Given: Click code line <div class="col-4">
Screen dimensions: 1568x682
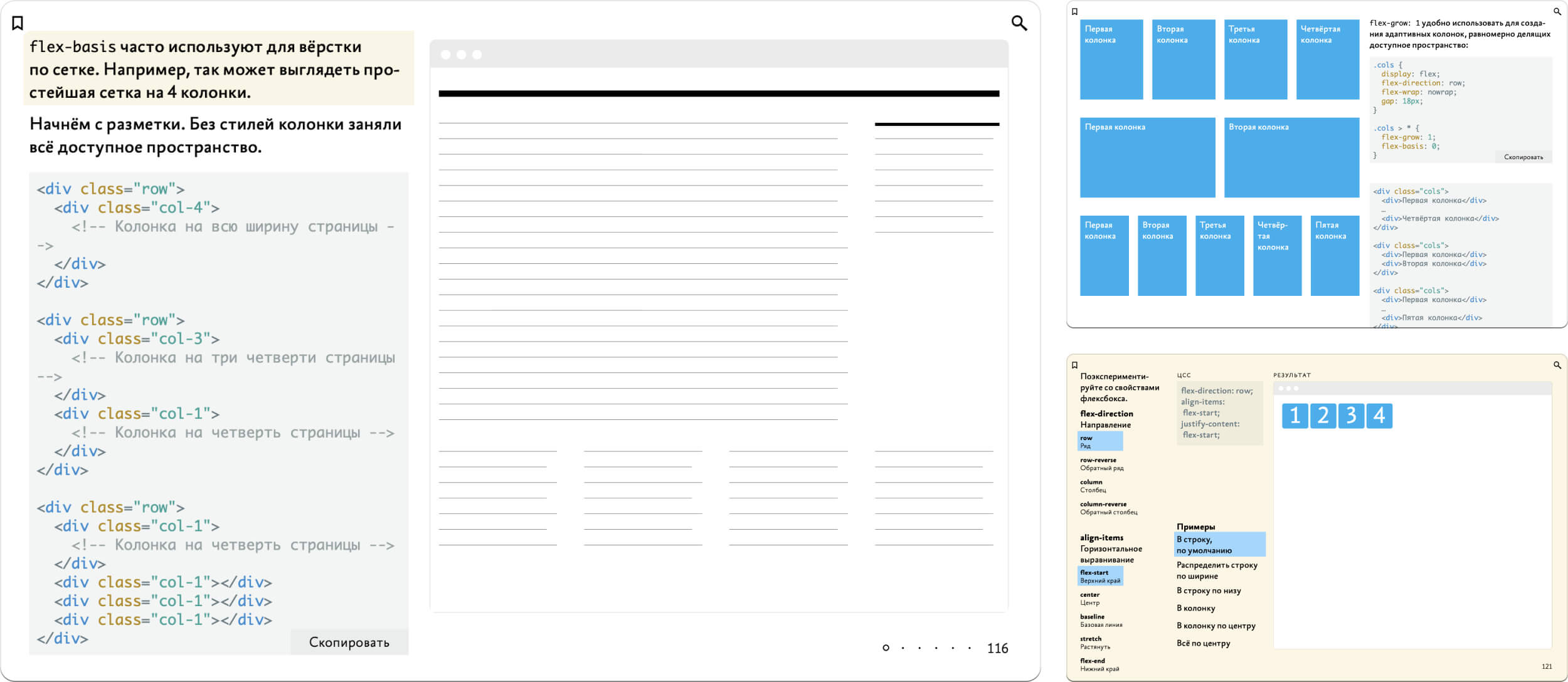Looking at the screenshot, I should point(137,207).
